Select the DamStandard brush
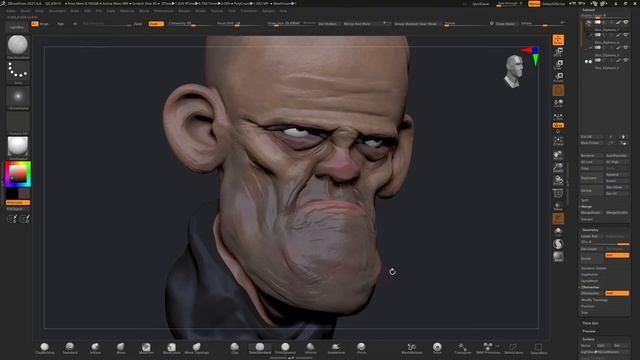640x360 pixels. click(260, 348)
